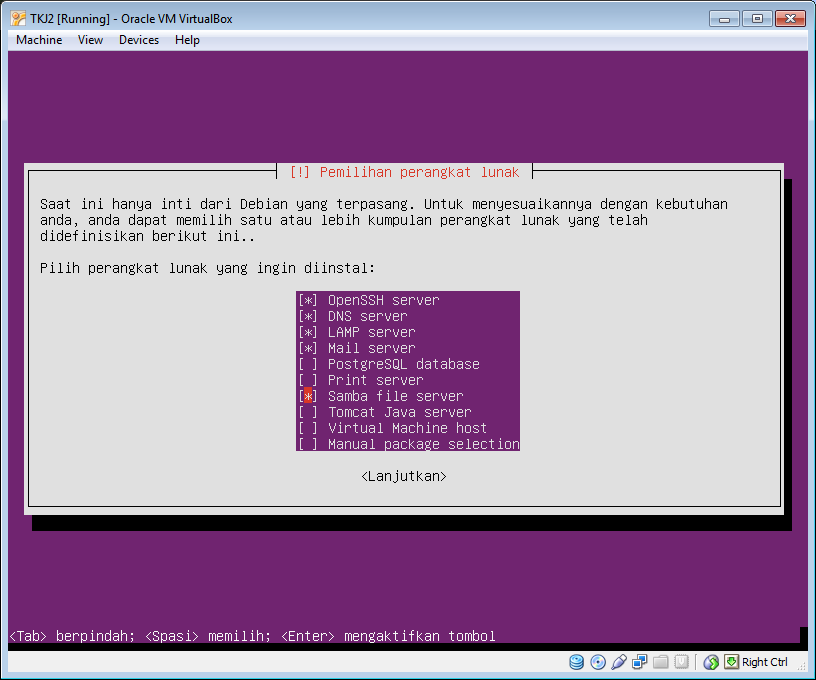The width and height of the screenshot is (816, 680).
Task: Click the optical drive icon in VirtualBox status bar
Action: [x=598, y=662]
